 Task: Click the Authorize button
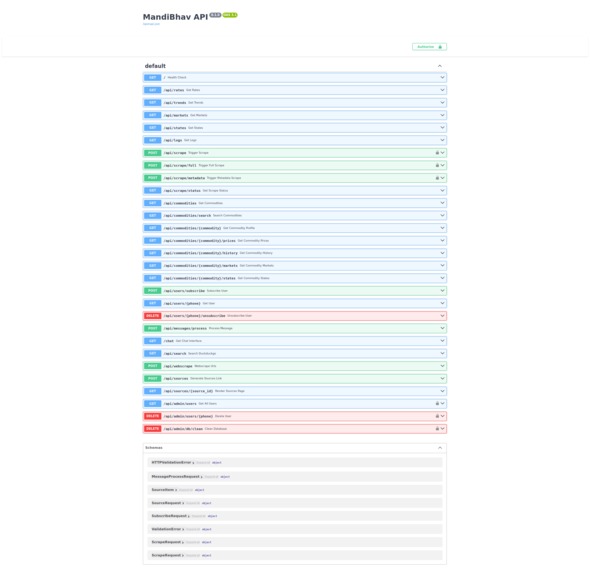[429, 47]
